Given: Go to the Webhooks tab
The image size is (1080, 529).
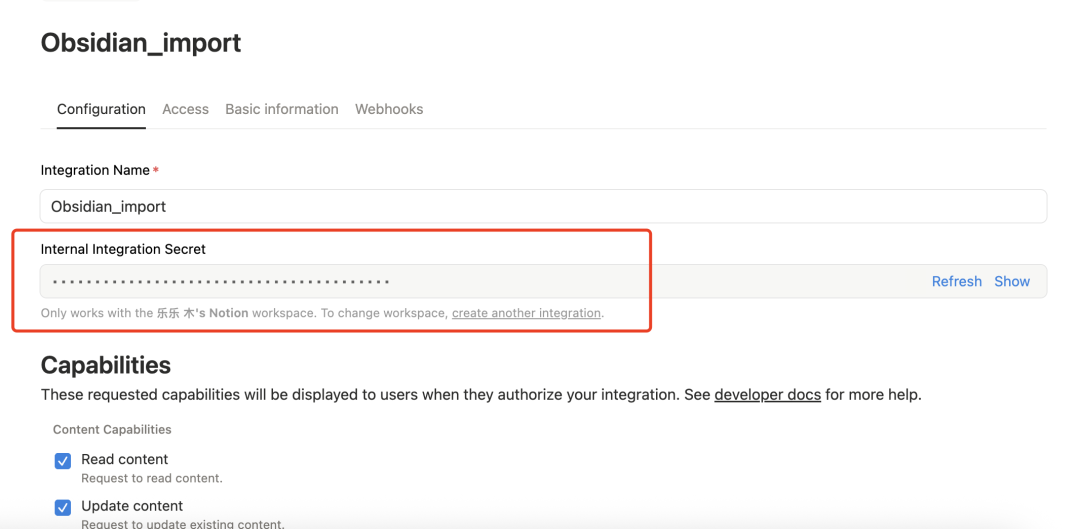Looking at the screenshot, I should [x=389, y=109].
